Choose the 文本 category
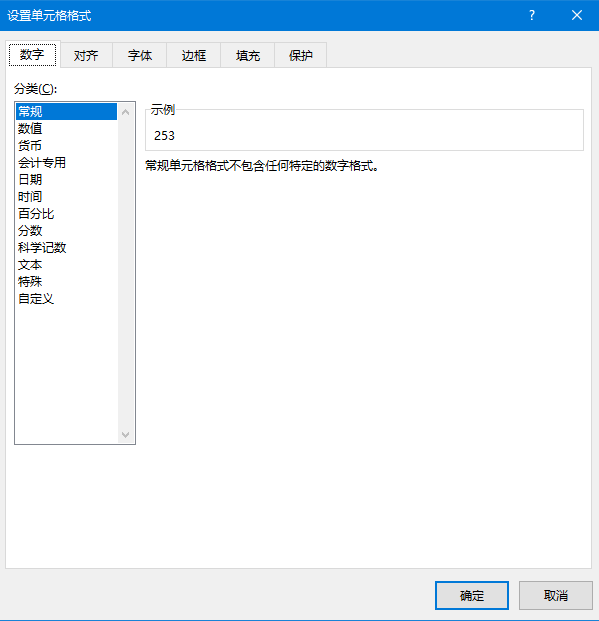This screenshot has height=621, width=599. coord(66,265)
